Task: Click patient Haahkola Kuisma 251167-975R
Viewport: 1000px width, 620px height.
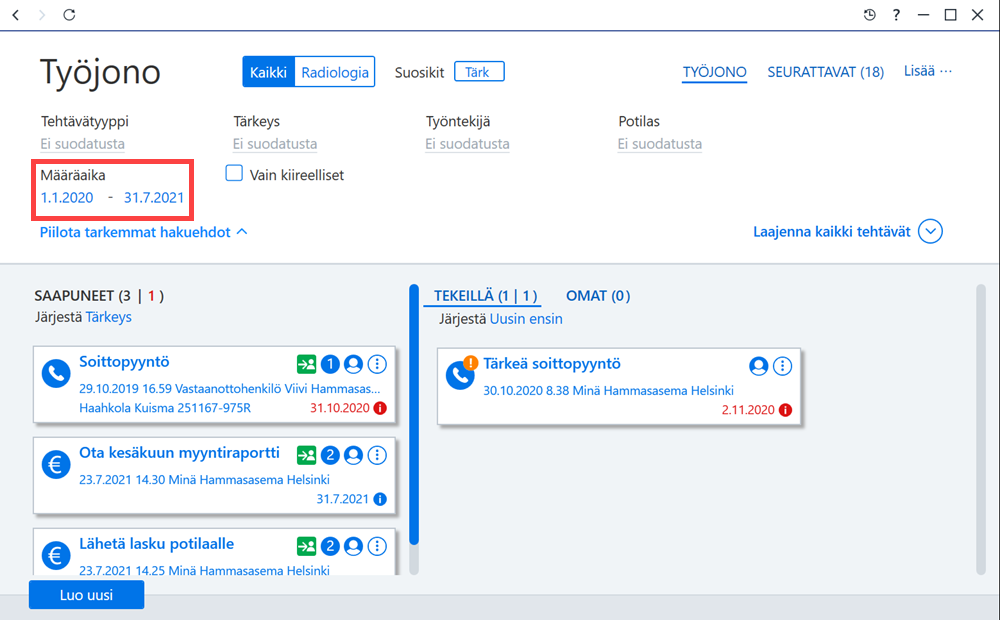Action: (x=165, y=408)
